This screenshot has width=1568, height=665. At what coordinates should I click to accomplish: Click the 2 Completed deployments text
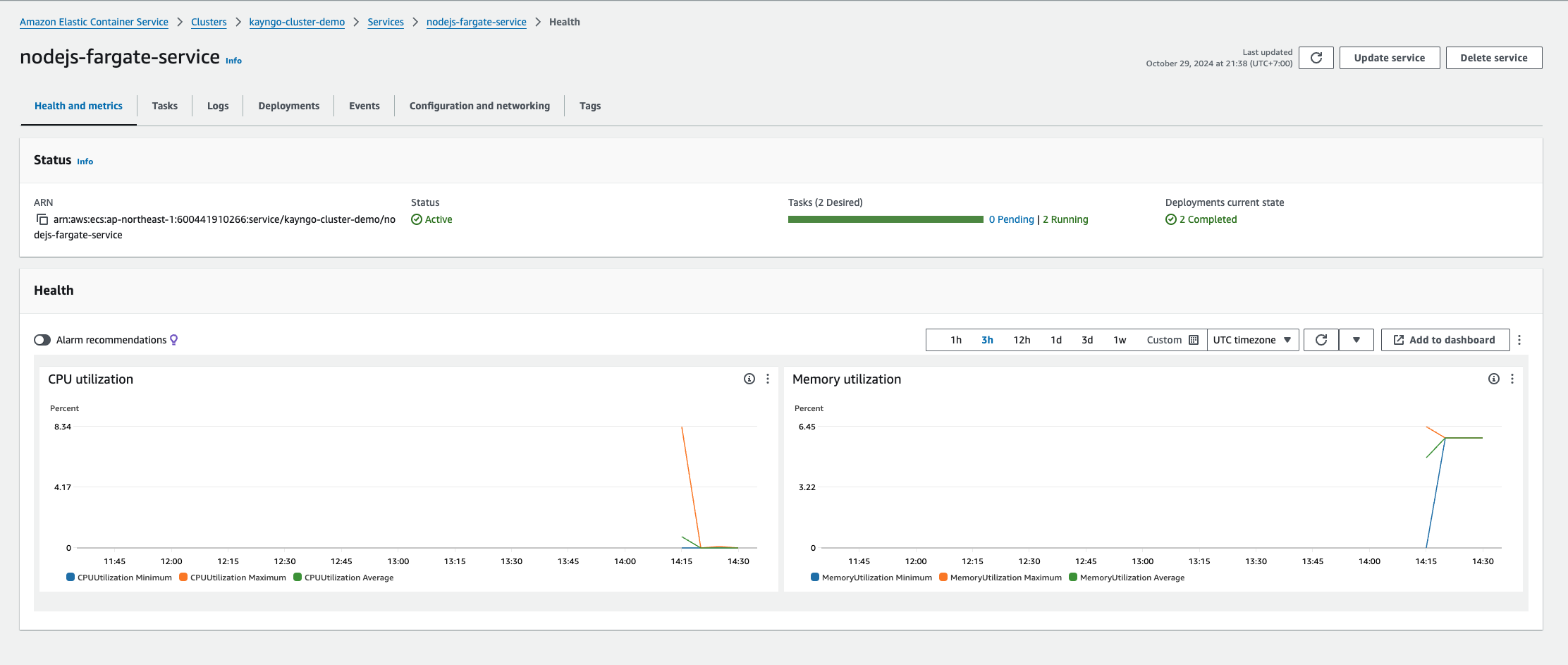coord(1208,219)
